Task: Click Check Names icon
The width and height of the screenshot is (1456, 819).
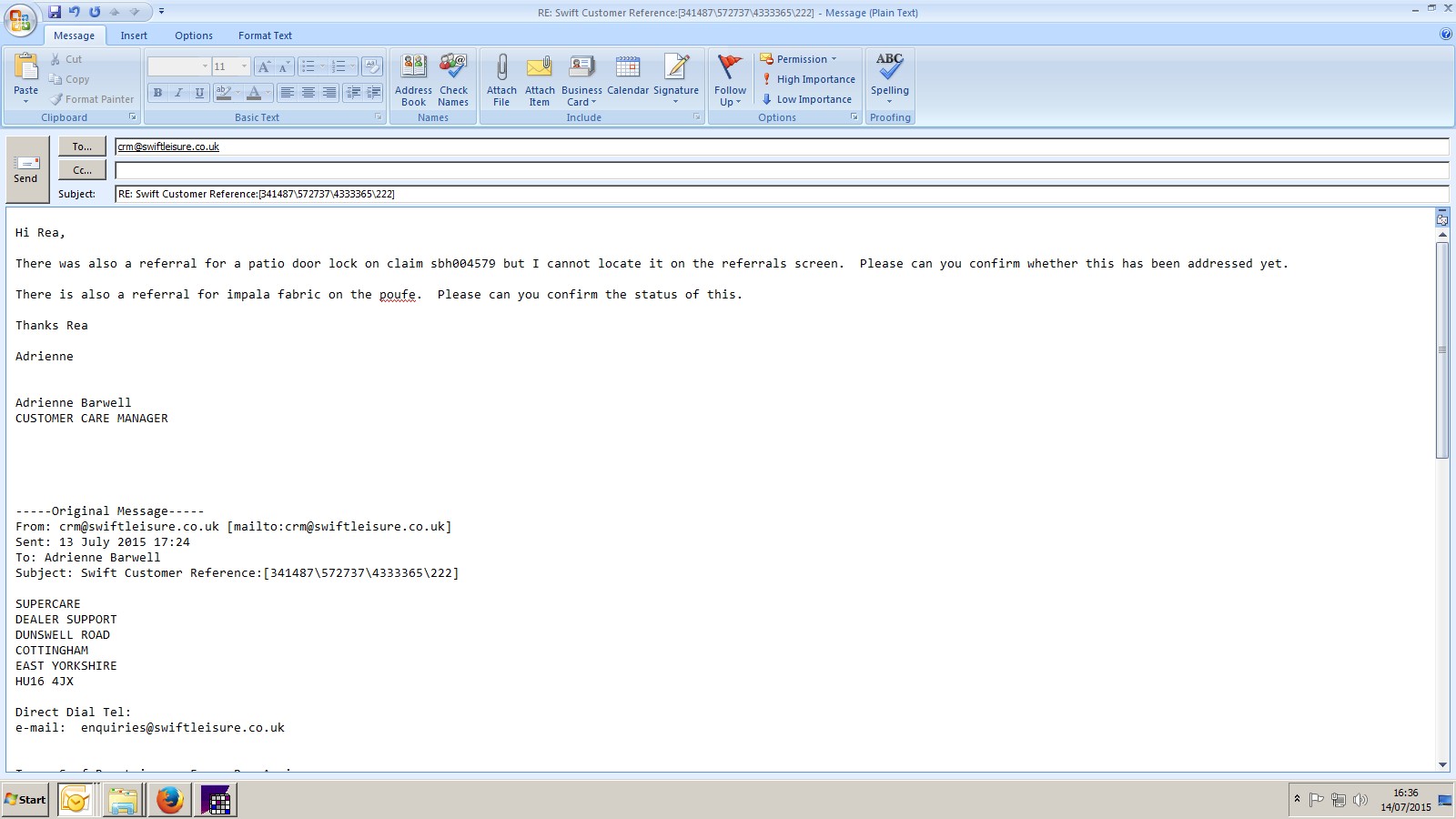Action: (x=453, y=80)
